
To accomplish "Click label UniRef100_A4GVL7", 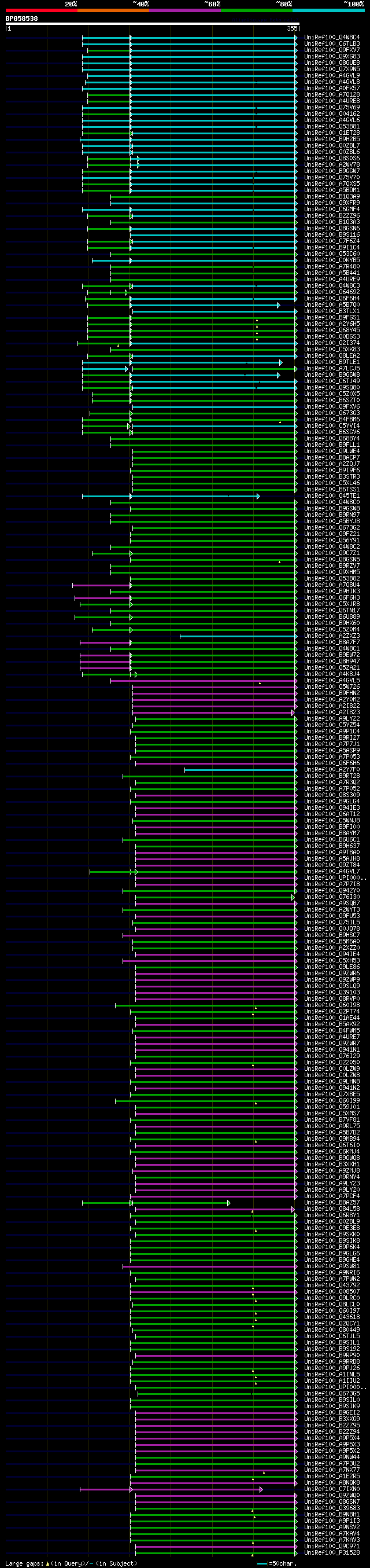I will pyautogui.click(x=332, y=872).
